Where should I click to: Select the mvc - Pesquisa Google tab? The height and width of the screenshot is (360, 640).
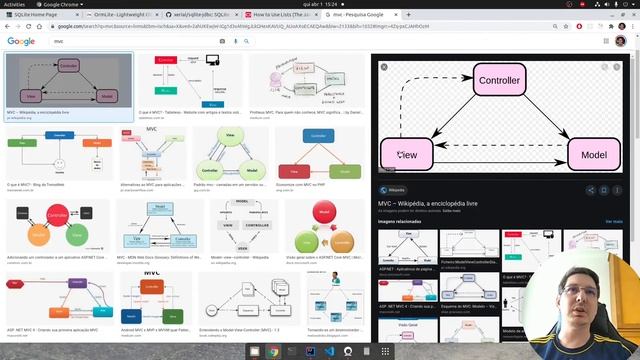coord(361,14)
